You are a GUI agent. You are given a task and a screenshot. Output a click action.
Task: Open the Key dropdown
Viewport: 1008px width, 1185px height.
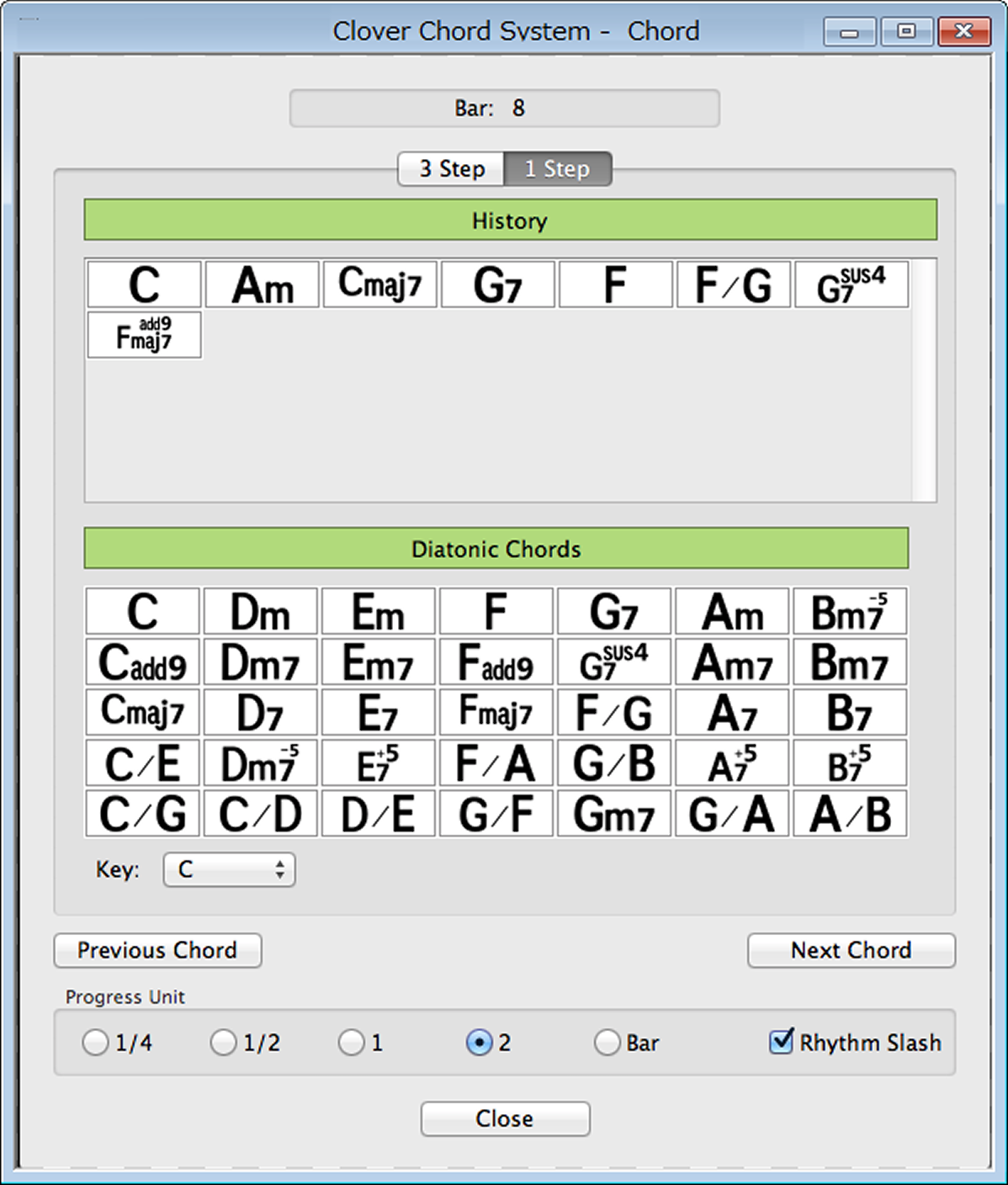point(229,869)
